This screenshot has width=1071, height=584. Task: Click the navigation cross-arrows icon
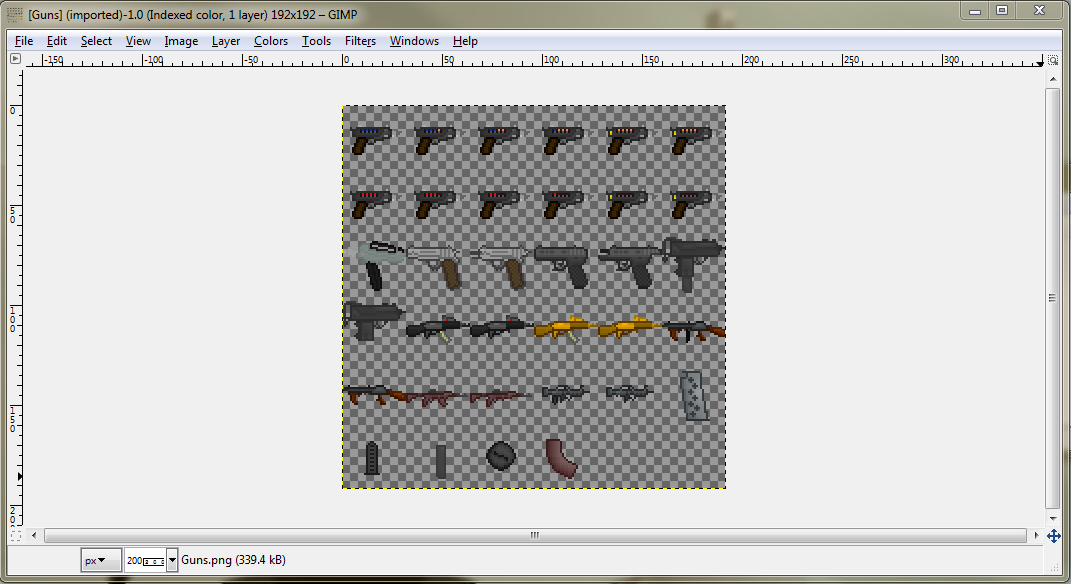1052,536
